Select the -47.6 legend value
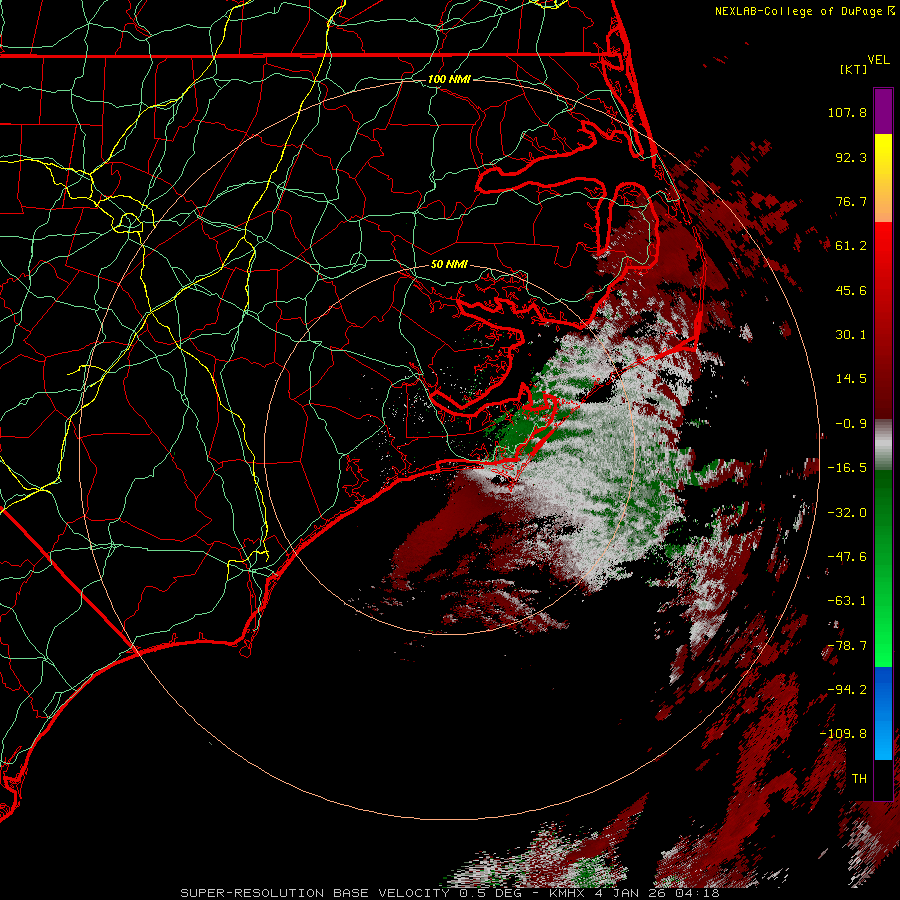 pos(847,557)
